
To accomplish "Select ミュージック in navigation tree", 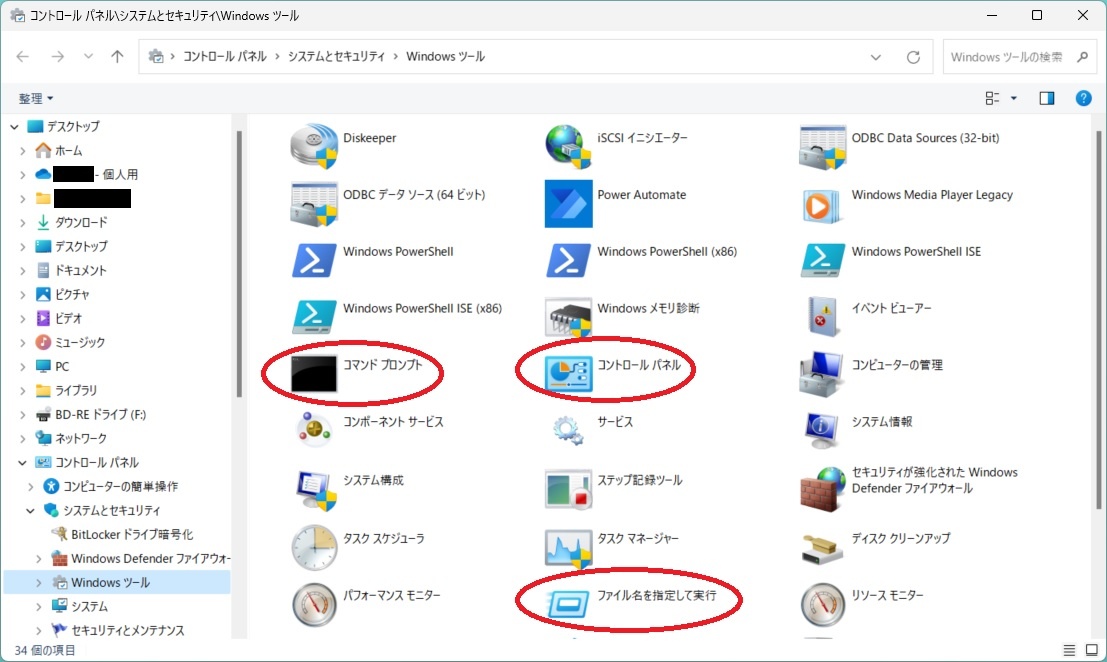I will tap(80, 342).
